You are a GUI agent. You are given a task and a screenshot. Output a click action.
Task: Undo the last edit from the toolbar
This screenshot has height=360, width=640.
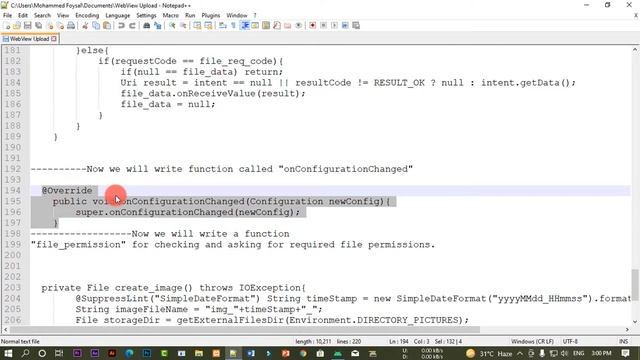(x=121, y=25)
